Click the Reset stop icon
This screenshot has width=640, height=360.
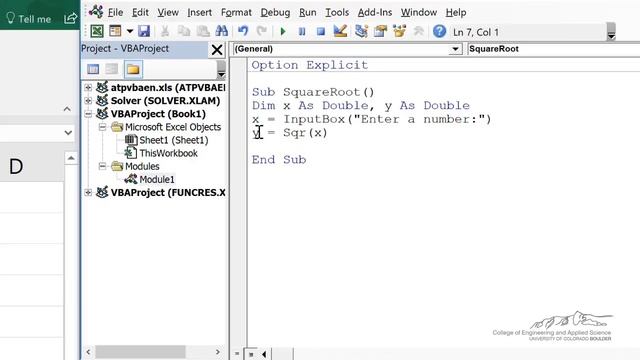[x=321, y=31]
